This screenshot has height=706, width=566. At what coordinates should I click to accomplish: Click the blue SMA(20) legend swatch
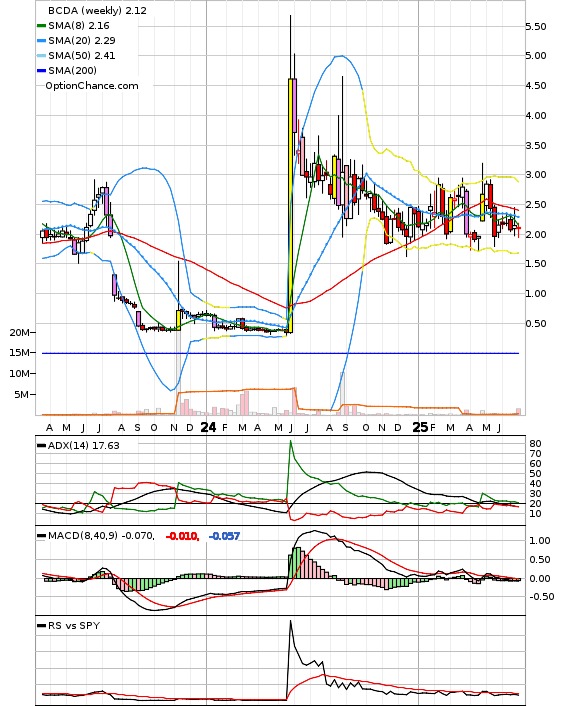pyautogui.click(x=41, y=41)
